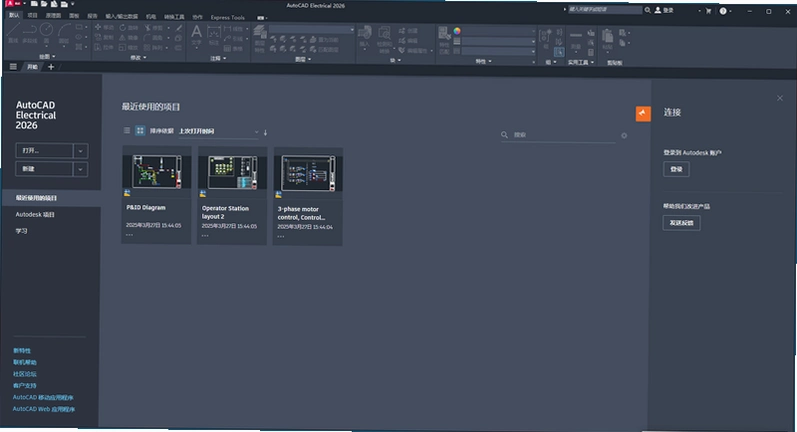The image size is (797, 432).
Task: Open the 面板 ribbon tab
Action: coord(74,16)
